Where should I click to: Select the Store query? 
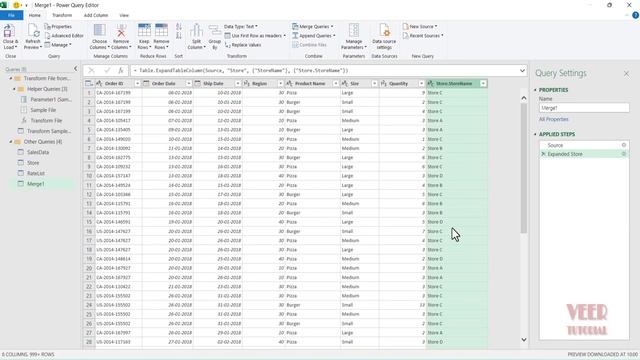click(x=33, y=163)
